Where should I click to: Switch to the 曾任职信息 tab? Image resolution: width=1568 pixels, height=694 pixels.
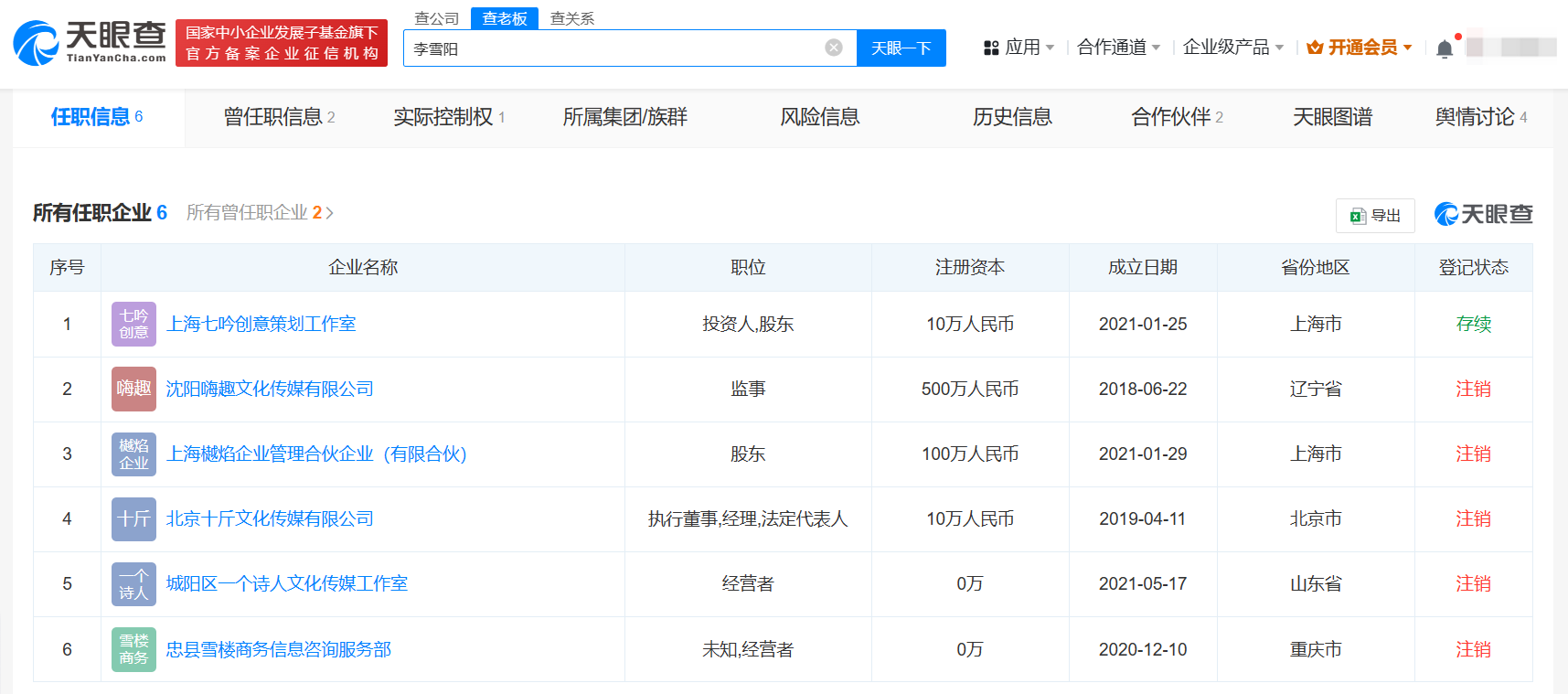click(x=279, y=117)
